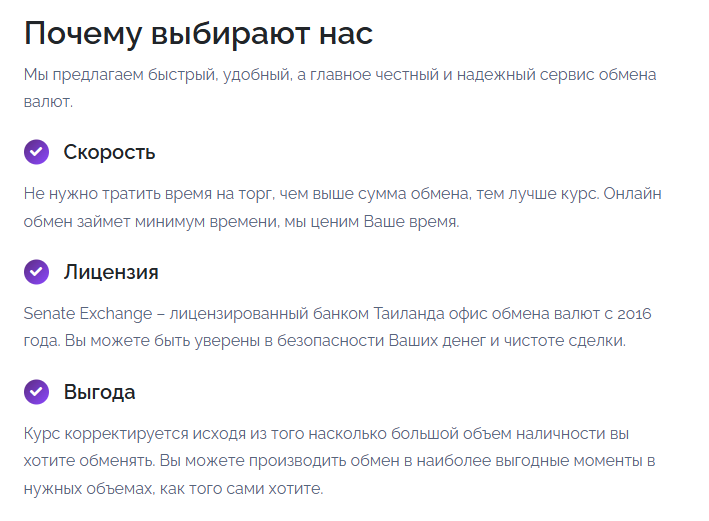Click the word Онлайн in the speed paragraph
The width and height of the screenshot is (709, 521).
tap(633, 194)
